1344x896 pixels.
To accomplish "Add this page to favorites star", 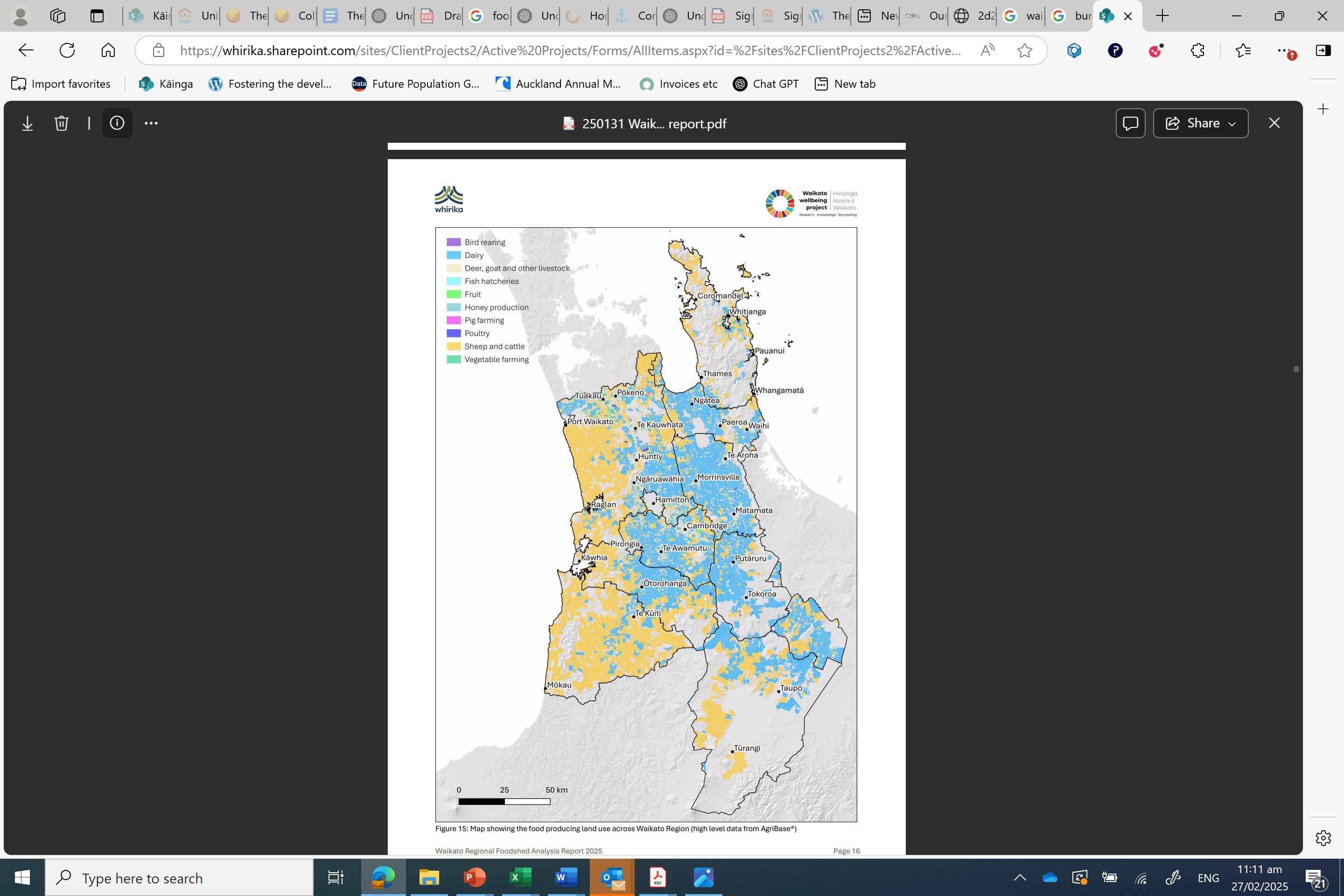I will pyautogui.click(x=1025, y=51).
